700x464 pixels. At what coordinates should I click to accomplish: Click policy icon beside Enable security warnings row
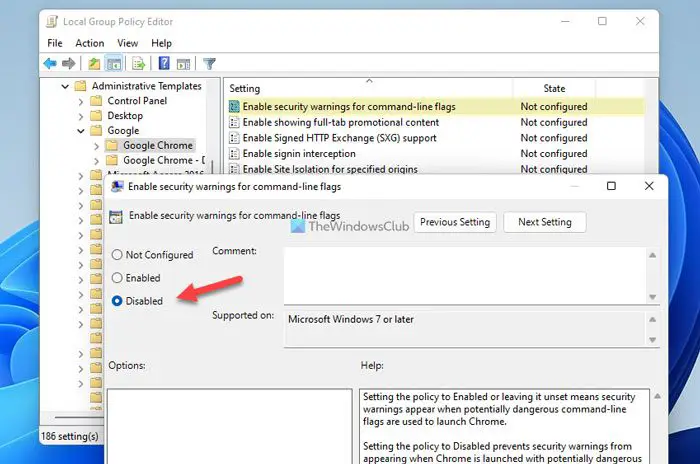tap(234, 107)
